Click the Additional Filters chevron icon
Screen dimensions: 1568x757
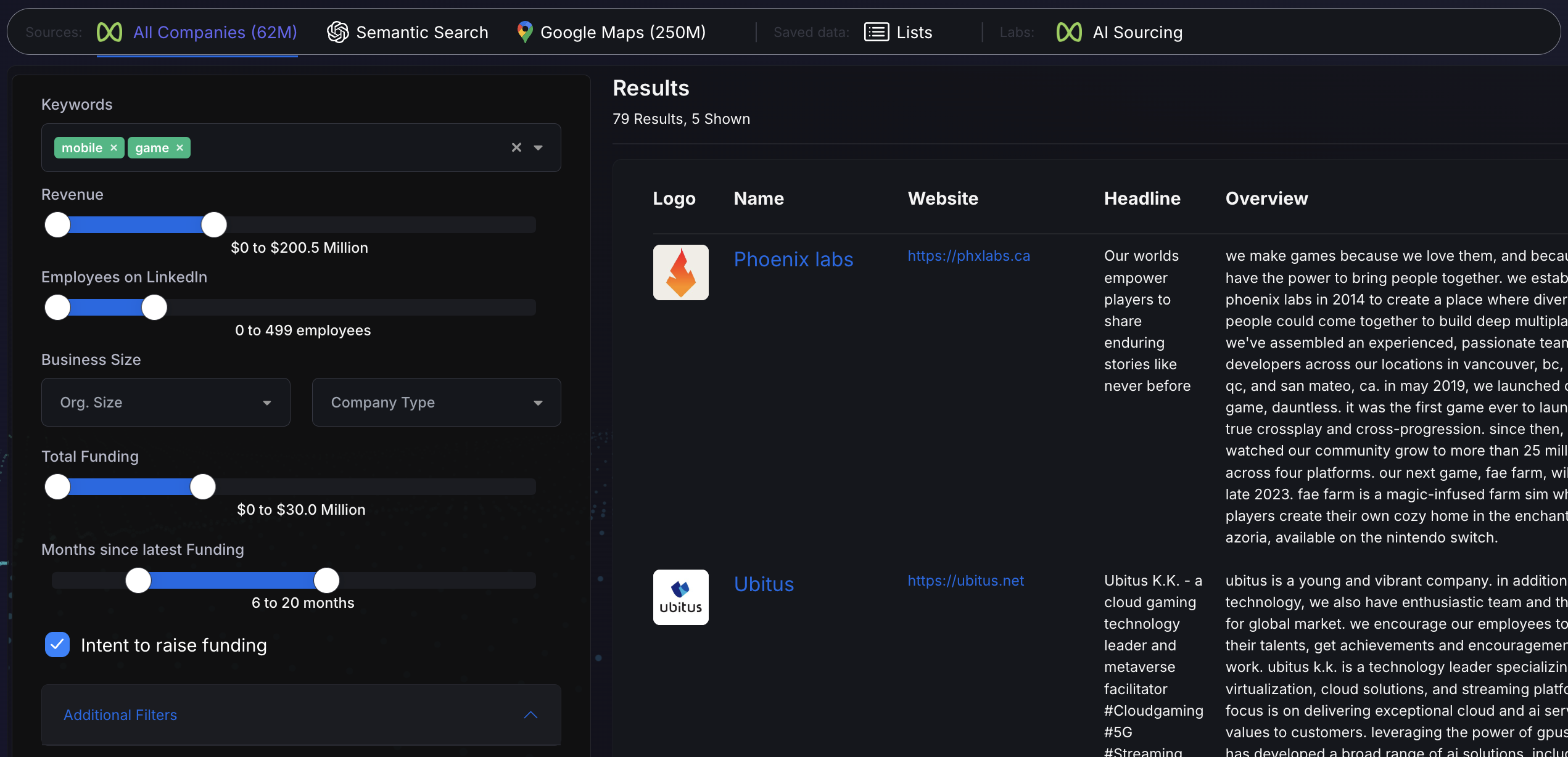click(530, 715)
